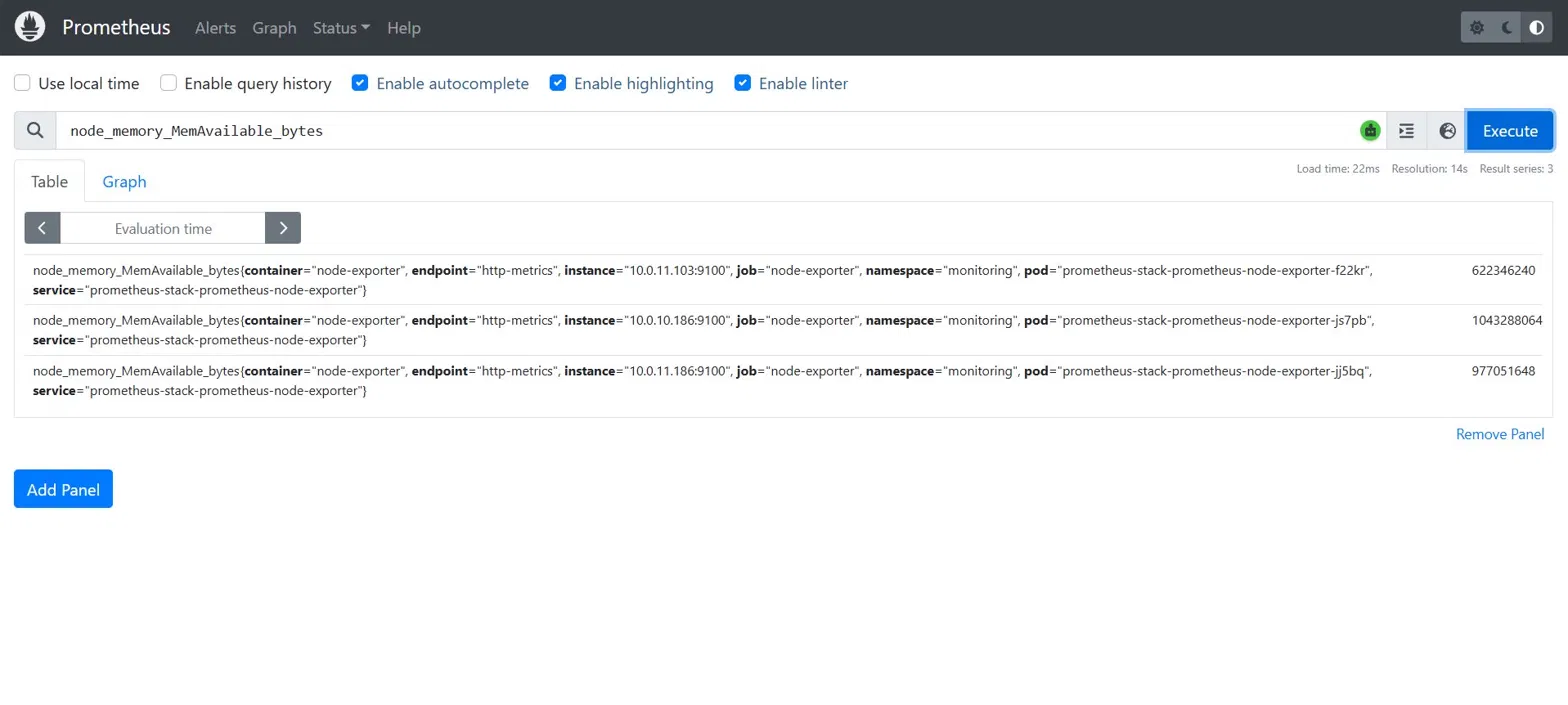Open the metrics explorer globe icon
This screenshot has height=705, width=1568.
pyautogui.click(x=1447, y=131)
